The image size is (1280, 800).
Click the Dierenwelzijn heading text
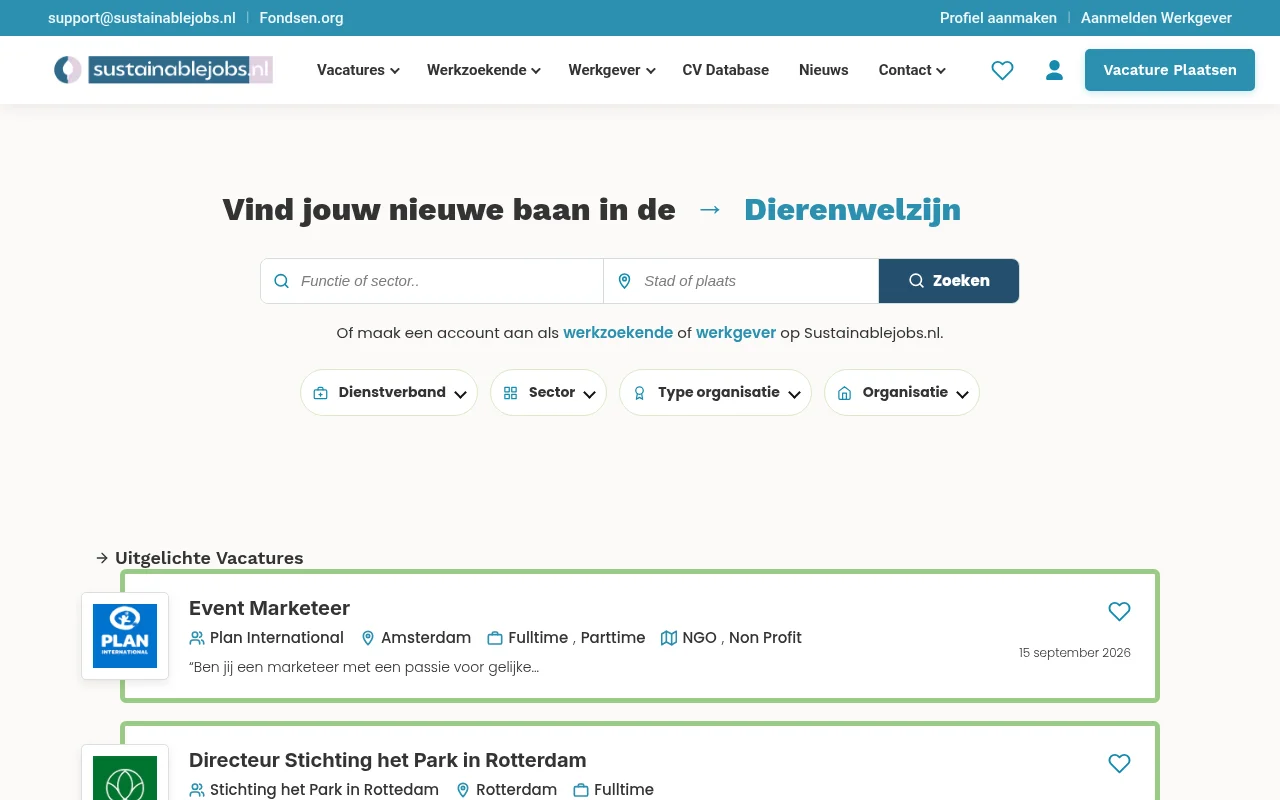coord(852,210)
